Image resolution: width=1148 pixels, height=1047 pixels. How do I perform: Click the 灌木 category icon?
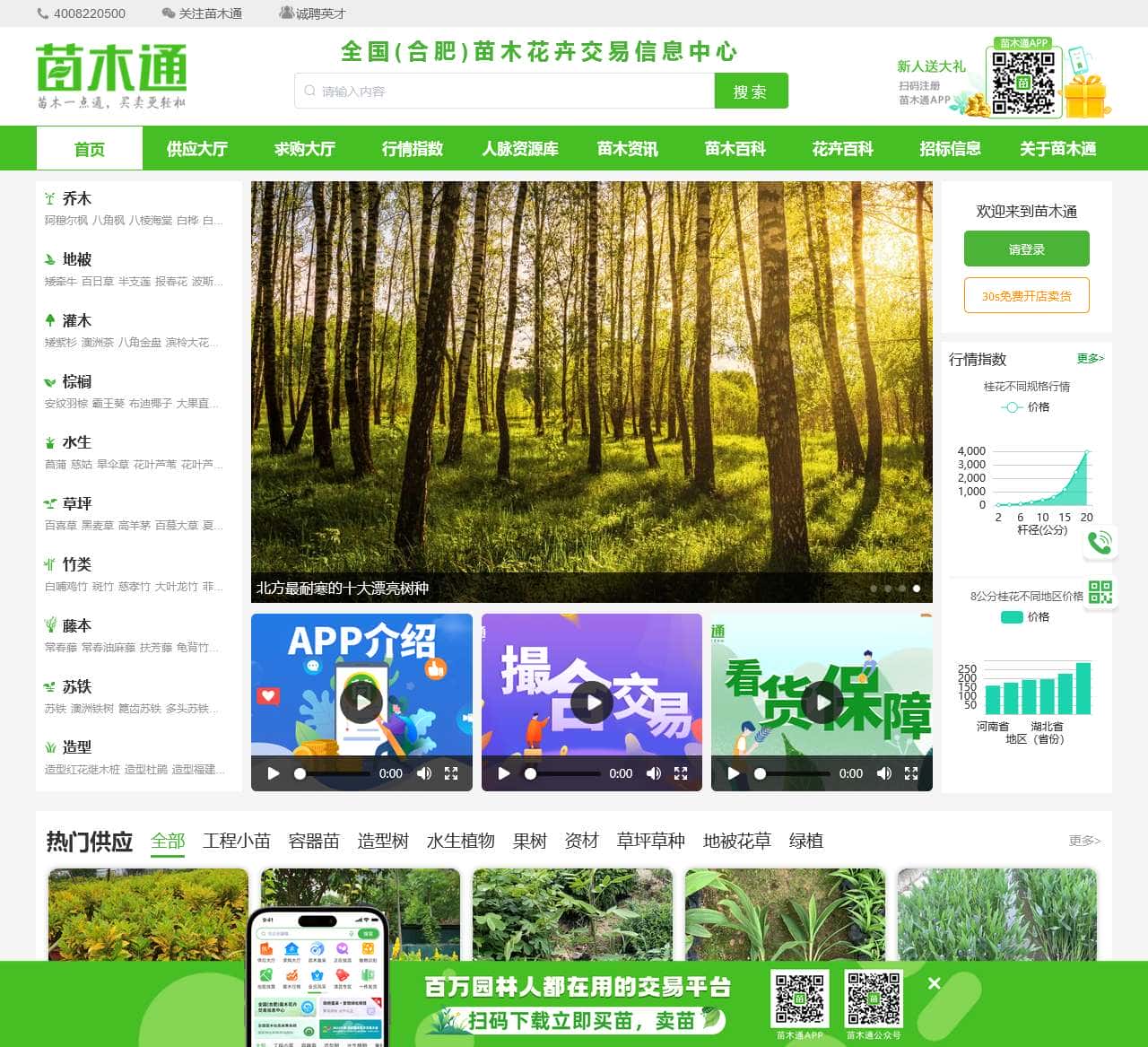coord(50,320)
